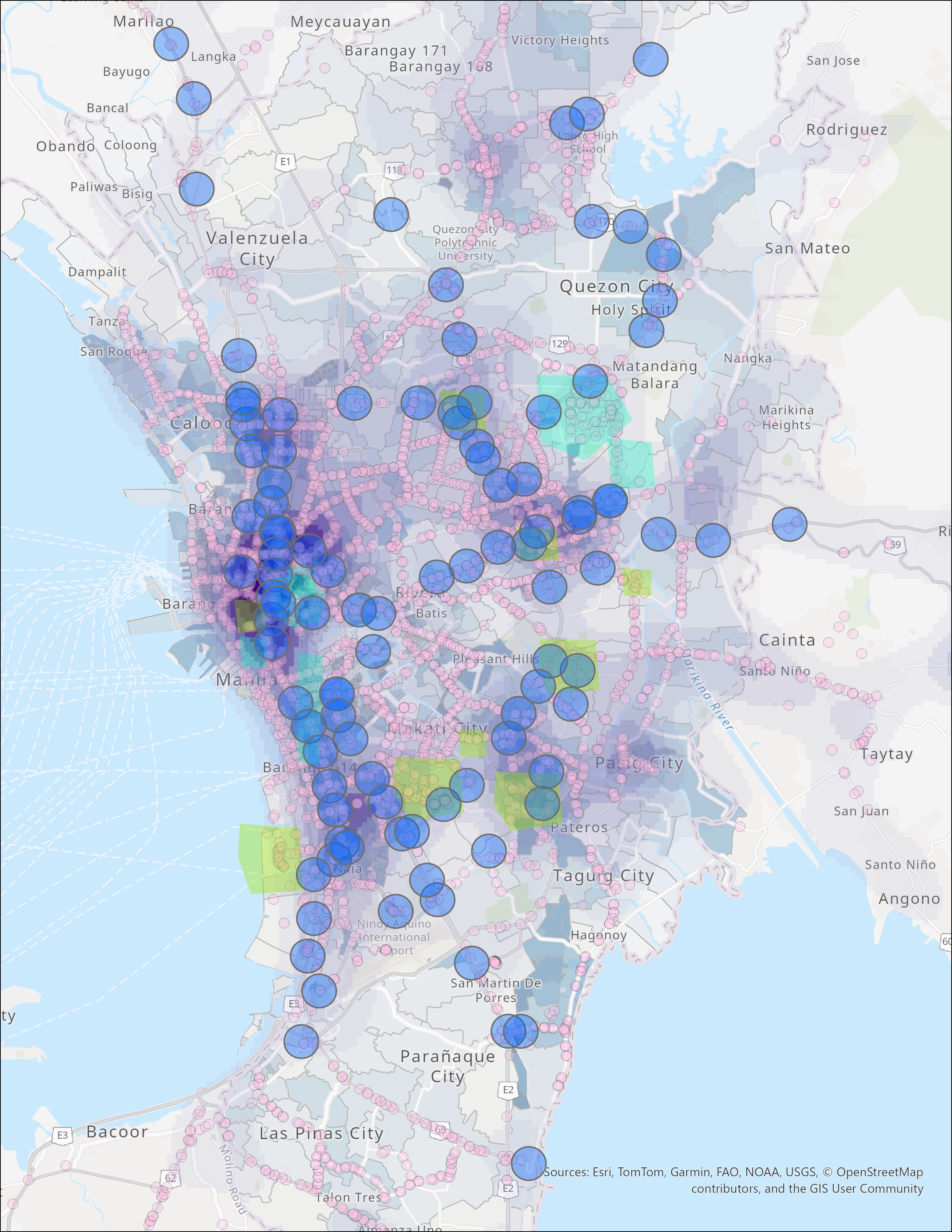Click the Taguig City label
The width and height of the screenshot is (952, 1232).
pyautogui.click(x=603, y=876)
